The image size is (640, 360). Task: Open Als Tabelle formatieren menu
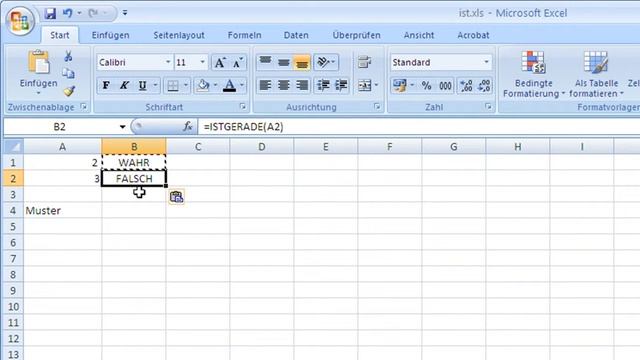click(x=596, y=74)
